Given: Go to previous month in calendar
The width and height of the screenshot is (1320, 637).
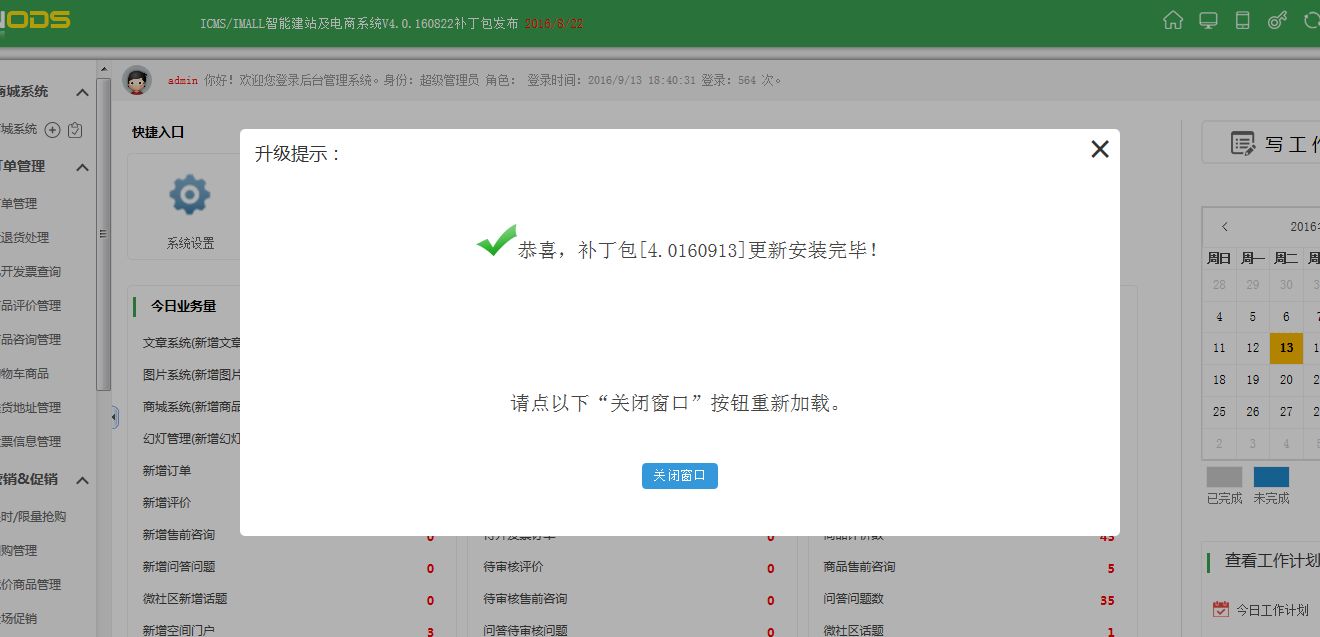Looking at the screenshot, I should click(1225, 227).
